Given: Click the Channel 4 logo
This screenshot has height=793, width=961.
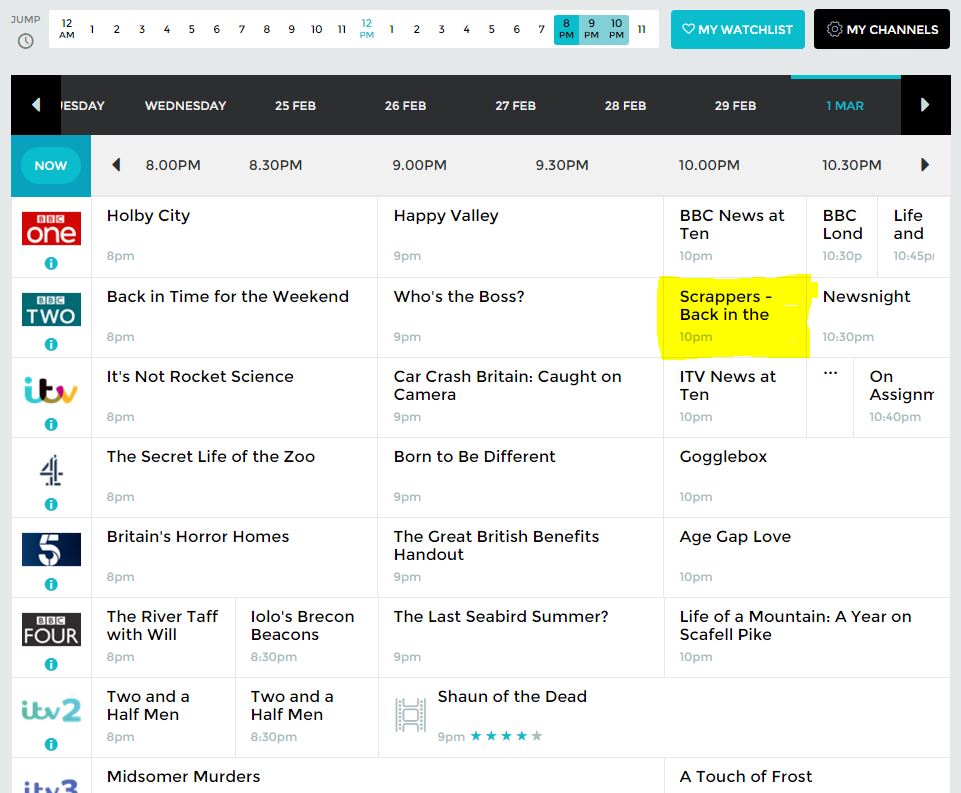Looking at the screenshot, I should pyautogui.click(x=51, y=470).
